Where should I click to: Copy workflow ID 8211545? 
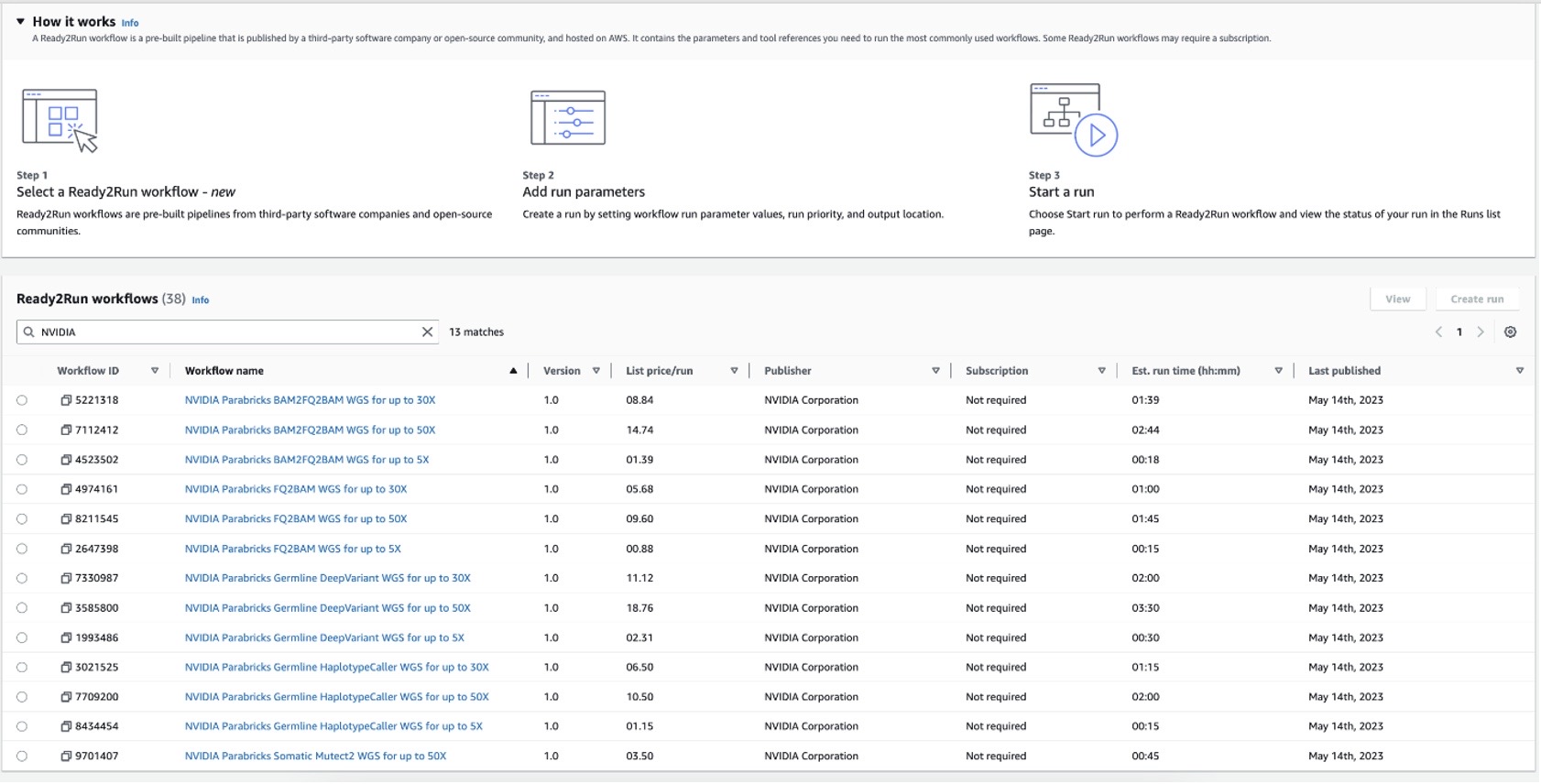click(x=66, y=519)
